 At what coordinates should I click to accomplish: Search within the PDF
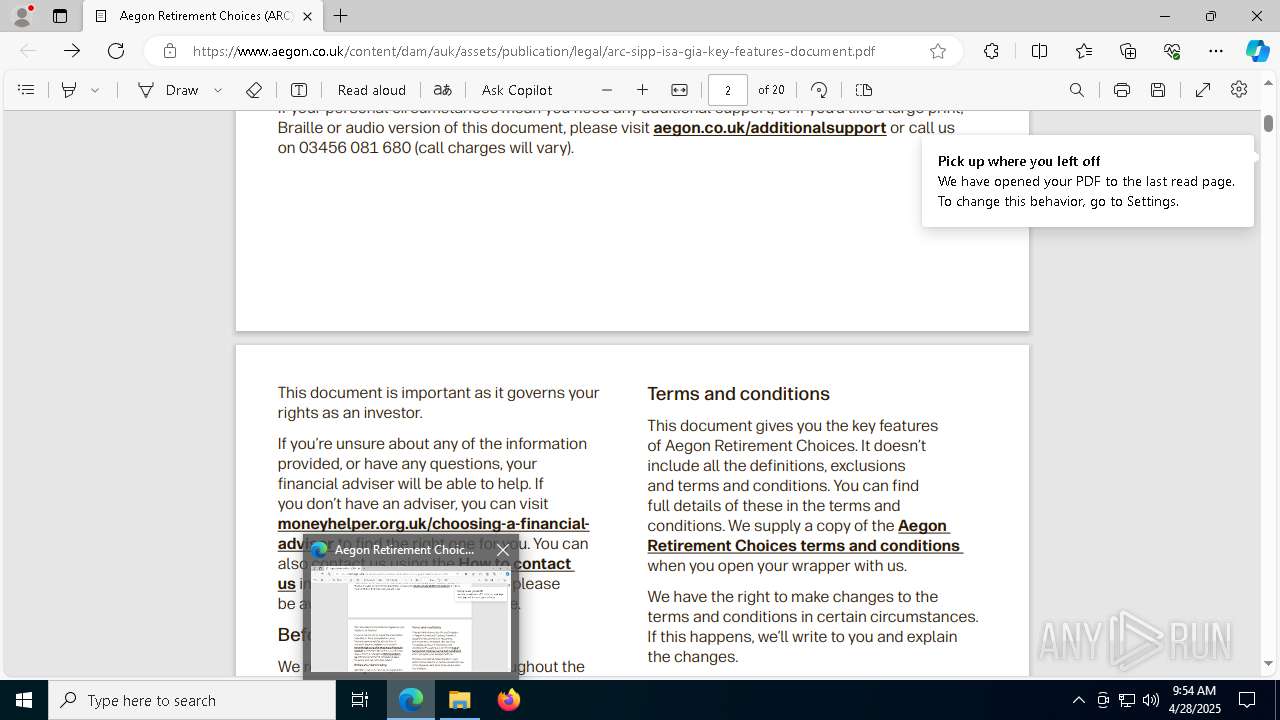point(1077,90)
